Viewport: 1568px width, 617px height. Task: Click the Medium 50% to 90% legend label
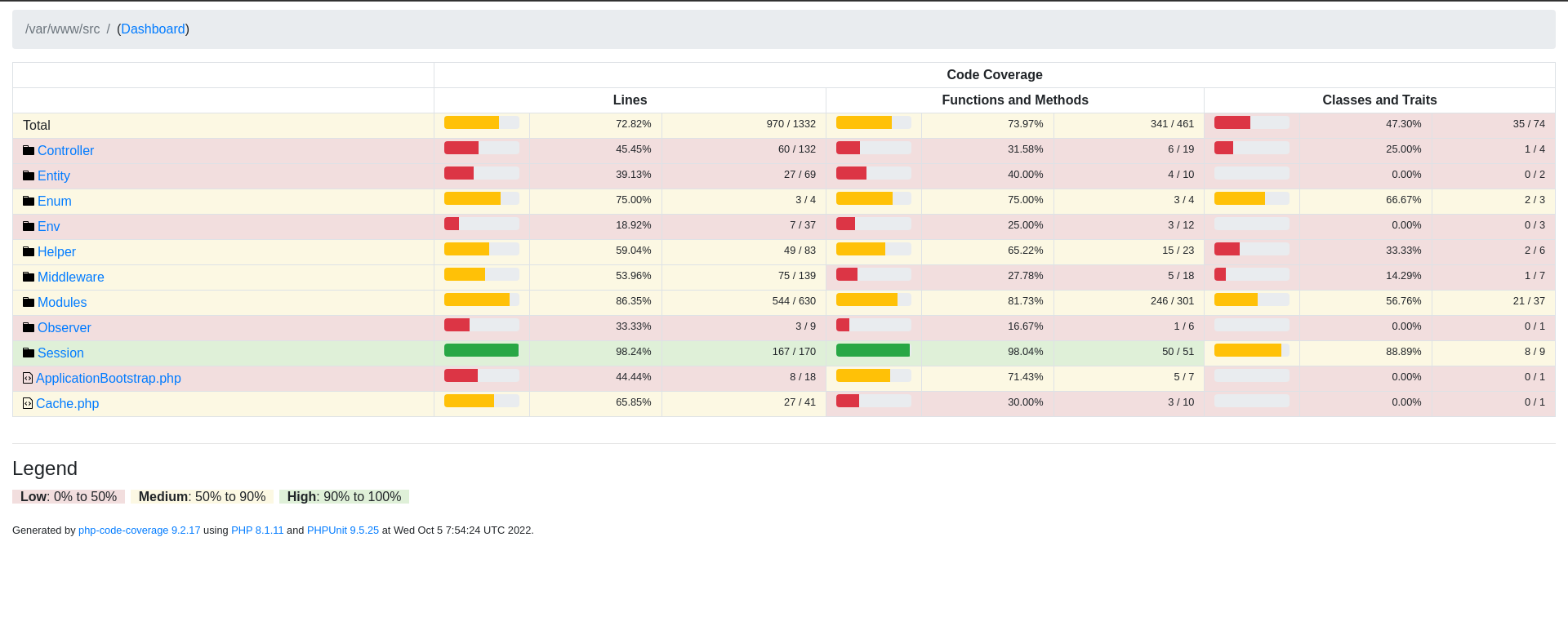pyautogui.click(x=202, y=497)
